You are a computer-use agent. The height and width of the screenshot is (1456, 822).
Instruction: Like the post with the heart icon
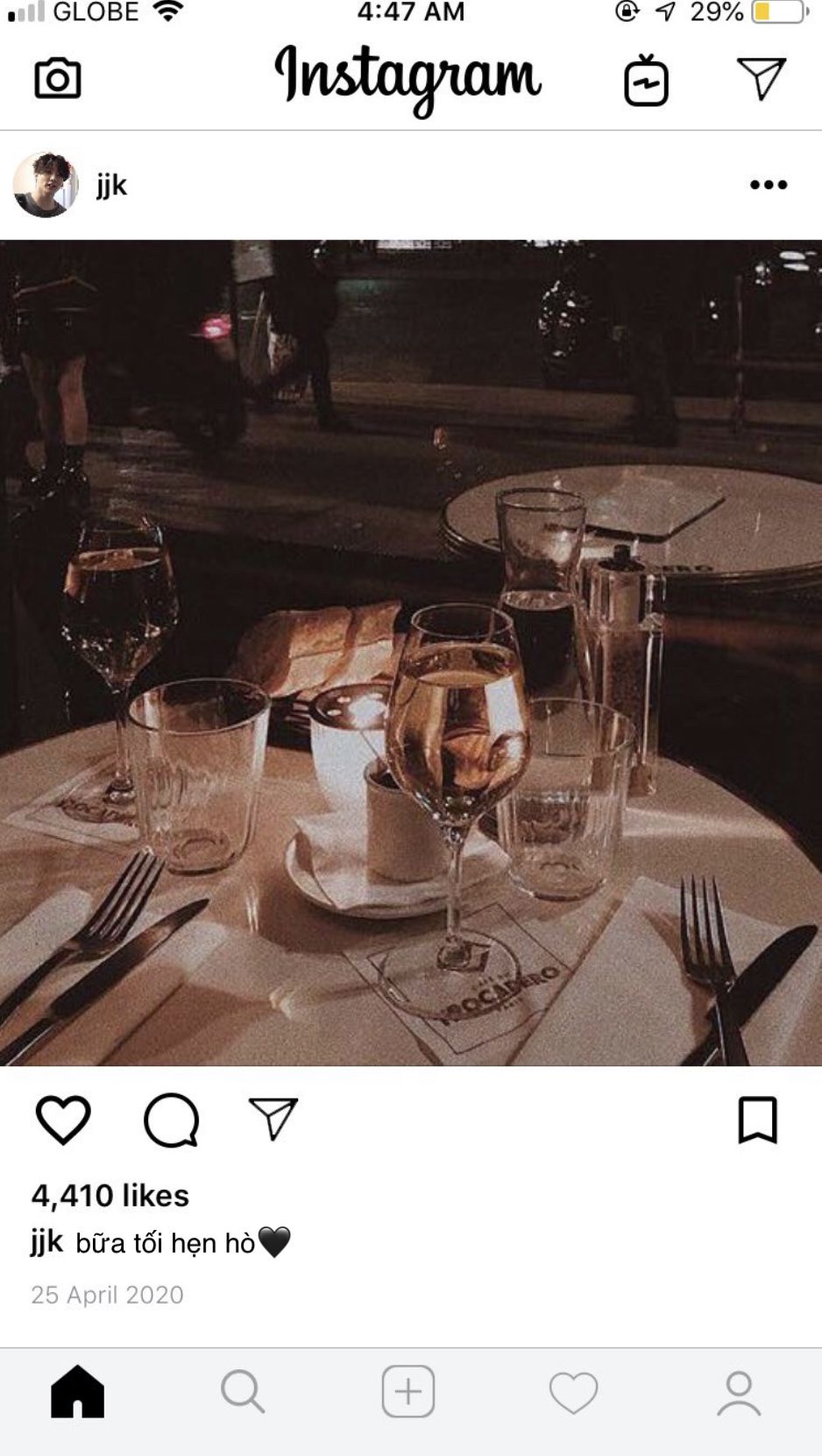(63, 1120)
